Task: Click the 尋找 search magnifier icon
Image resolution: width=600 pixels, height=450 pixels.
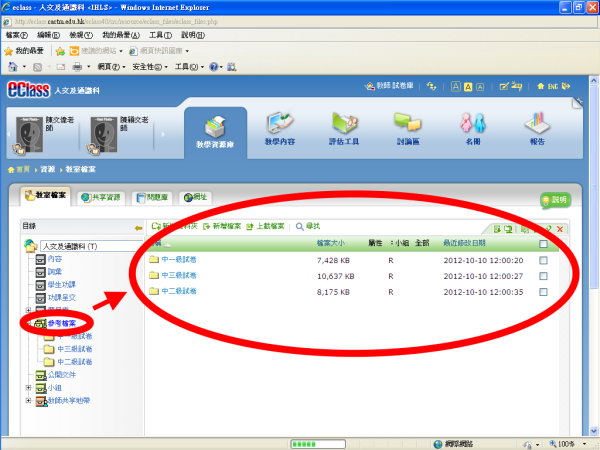Action: (300, 227)
